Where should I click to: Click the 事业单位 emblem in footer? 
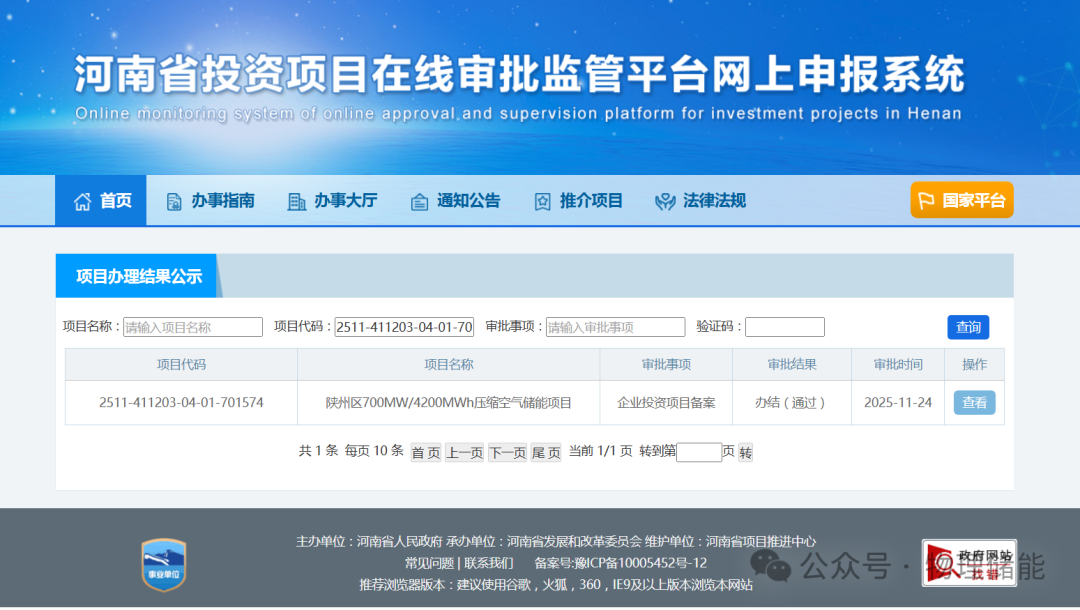pyautogui.click(x=163, y=563)
